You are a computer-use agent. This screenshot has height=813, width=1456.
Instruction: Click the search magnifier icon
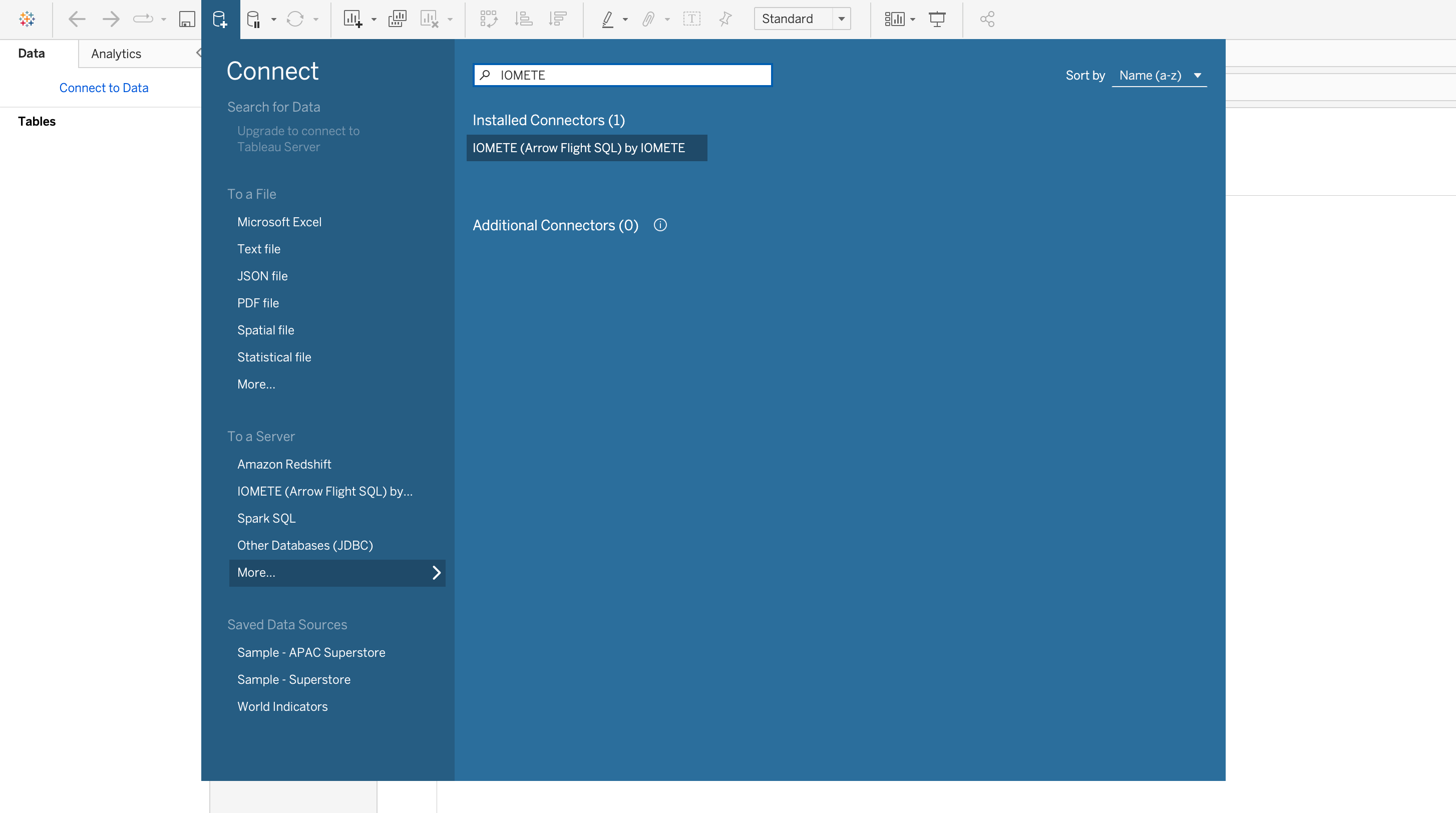click(485, 75)
